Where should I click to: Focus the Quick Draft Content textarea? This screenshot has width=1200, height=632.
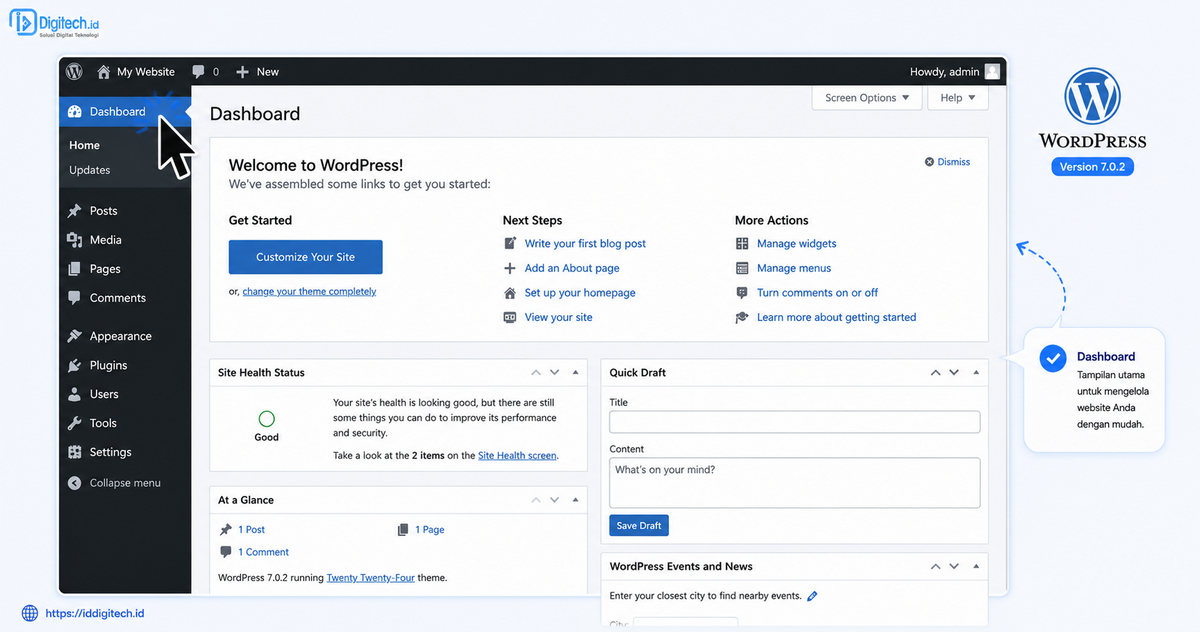click(795, 483)
